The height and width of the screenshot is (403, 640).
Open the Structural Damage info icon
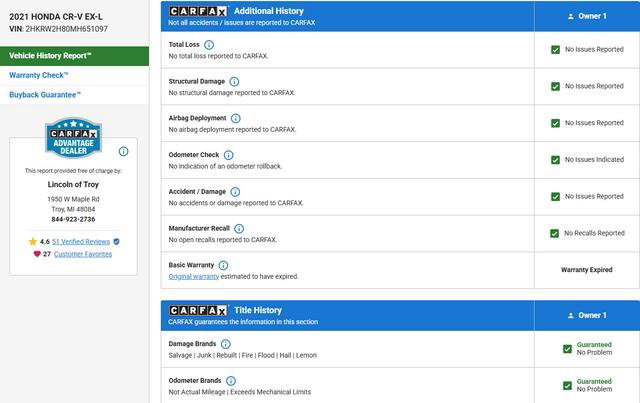coord(234,81)
